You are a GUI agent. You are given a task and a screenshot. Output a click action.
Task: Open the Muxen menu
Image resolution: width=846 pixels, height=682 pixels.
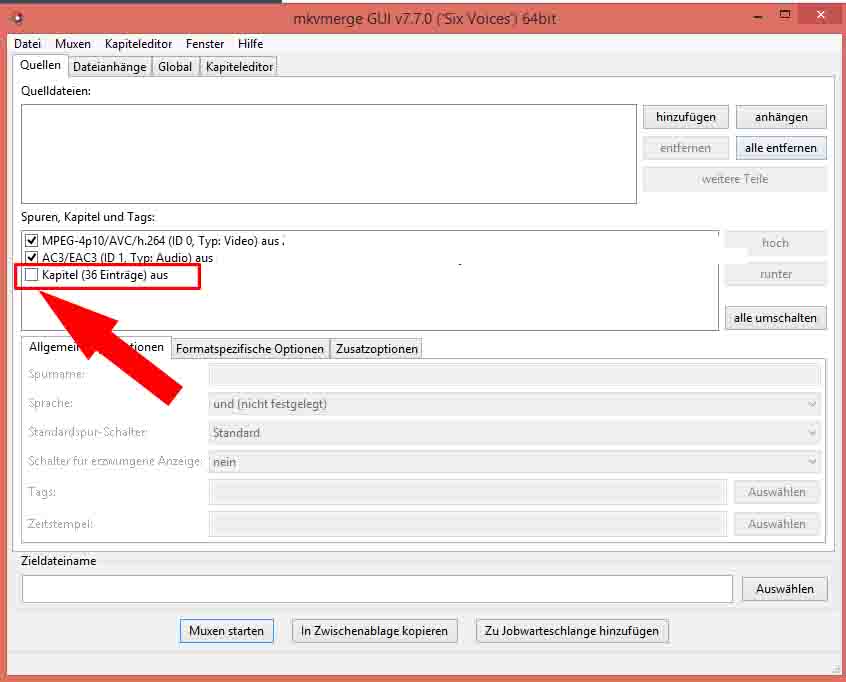tap(73, 44)
